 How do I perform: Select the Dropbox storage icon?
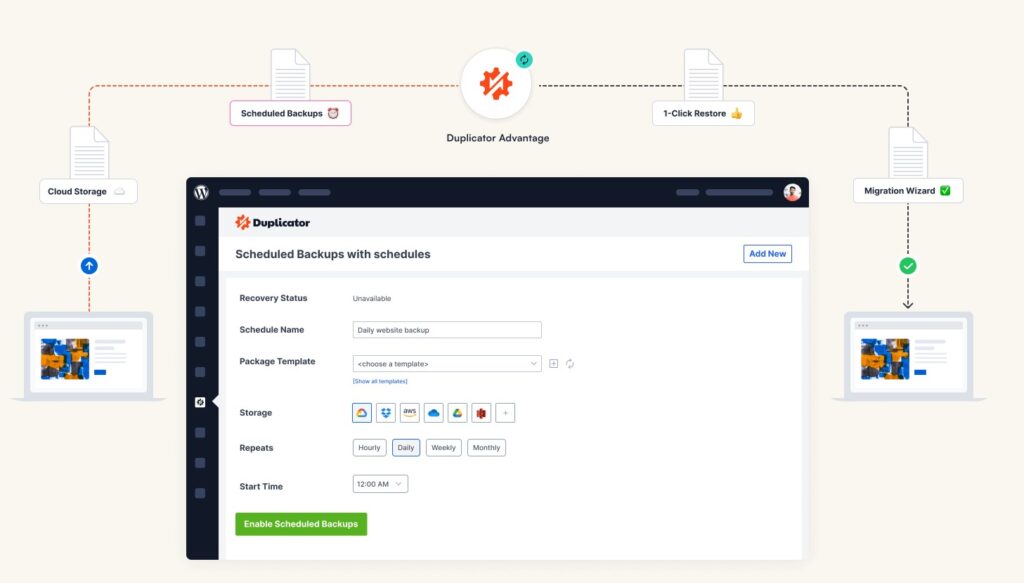385,412
